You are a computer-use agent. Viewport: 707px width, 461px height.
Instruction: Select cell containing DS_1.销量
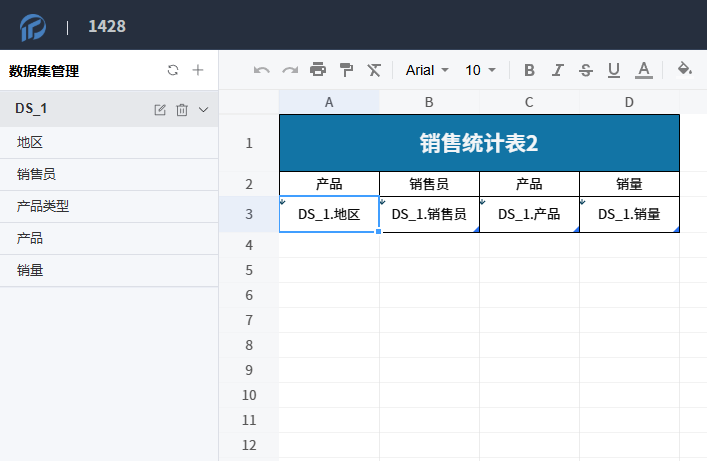[x=629, y=214]
